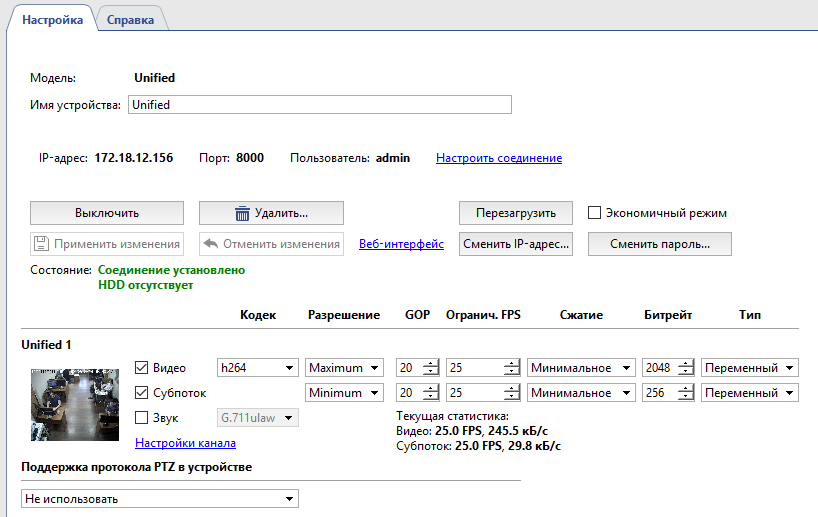Image resolution: width=818 pixels, height=517 pixels.
Task: Switch to the Справка tab
Action: coord(131,19)
